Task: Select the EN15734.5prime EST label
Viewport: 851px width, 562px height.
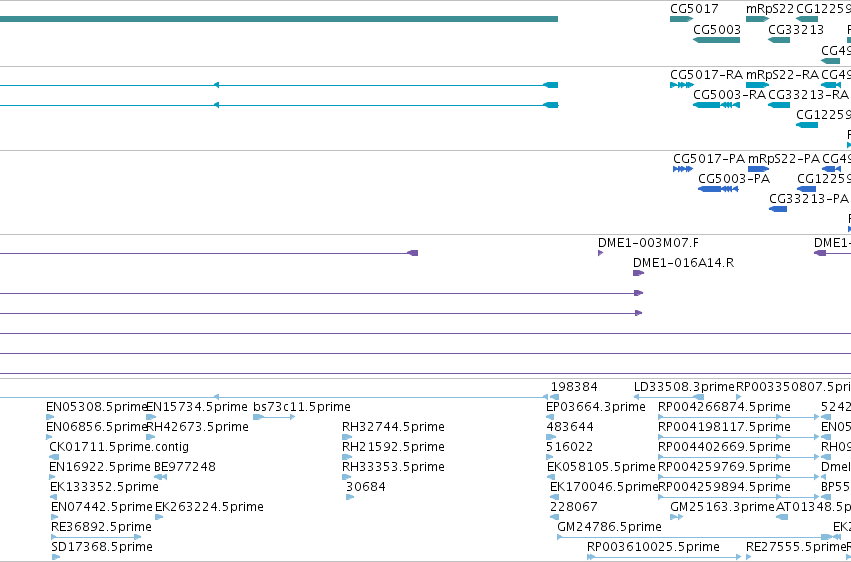Action: tap(197, 407)
